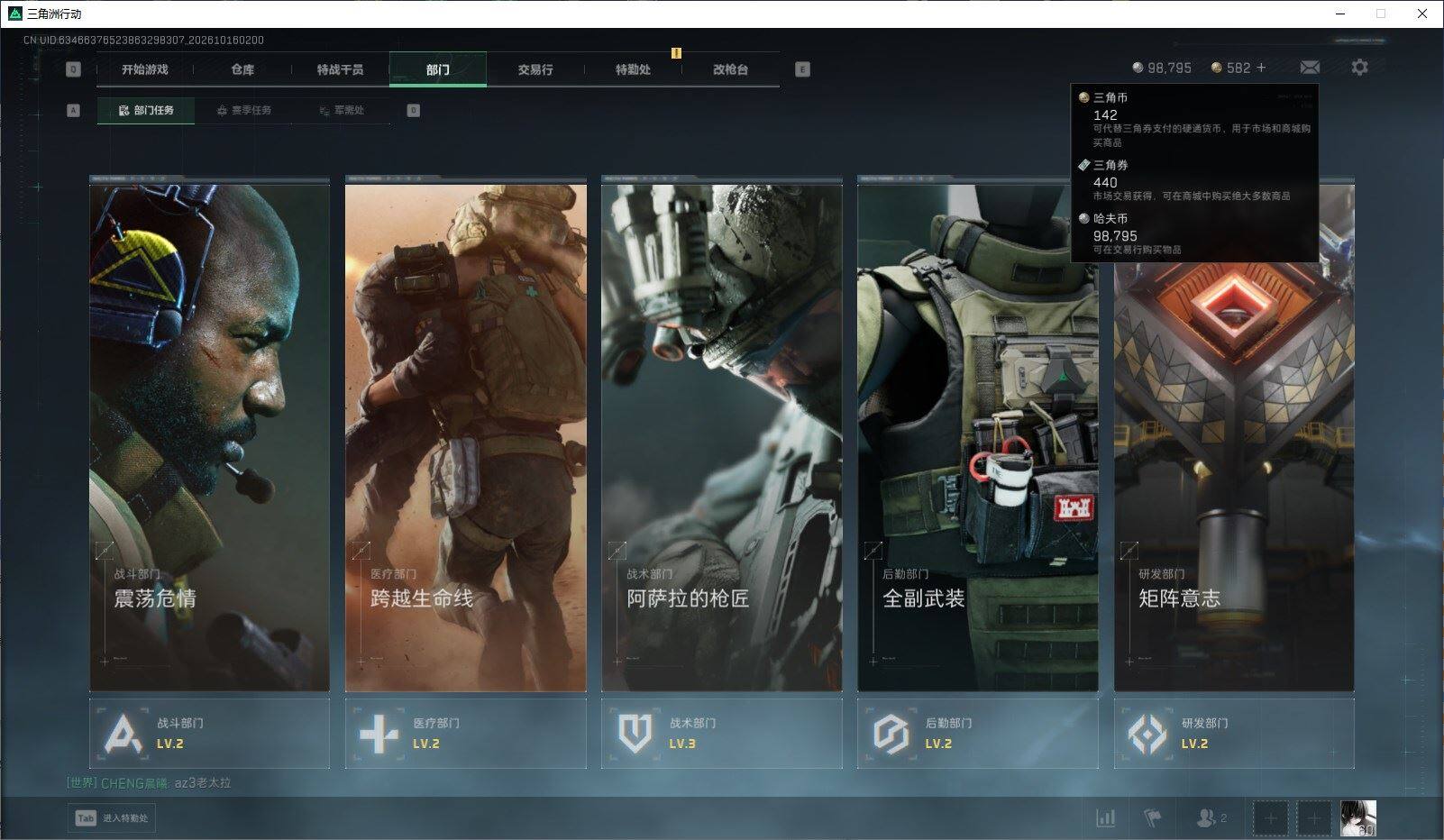Open the mail envelope icon

click(x=1310, y=68)
